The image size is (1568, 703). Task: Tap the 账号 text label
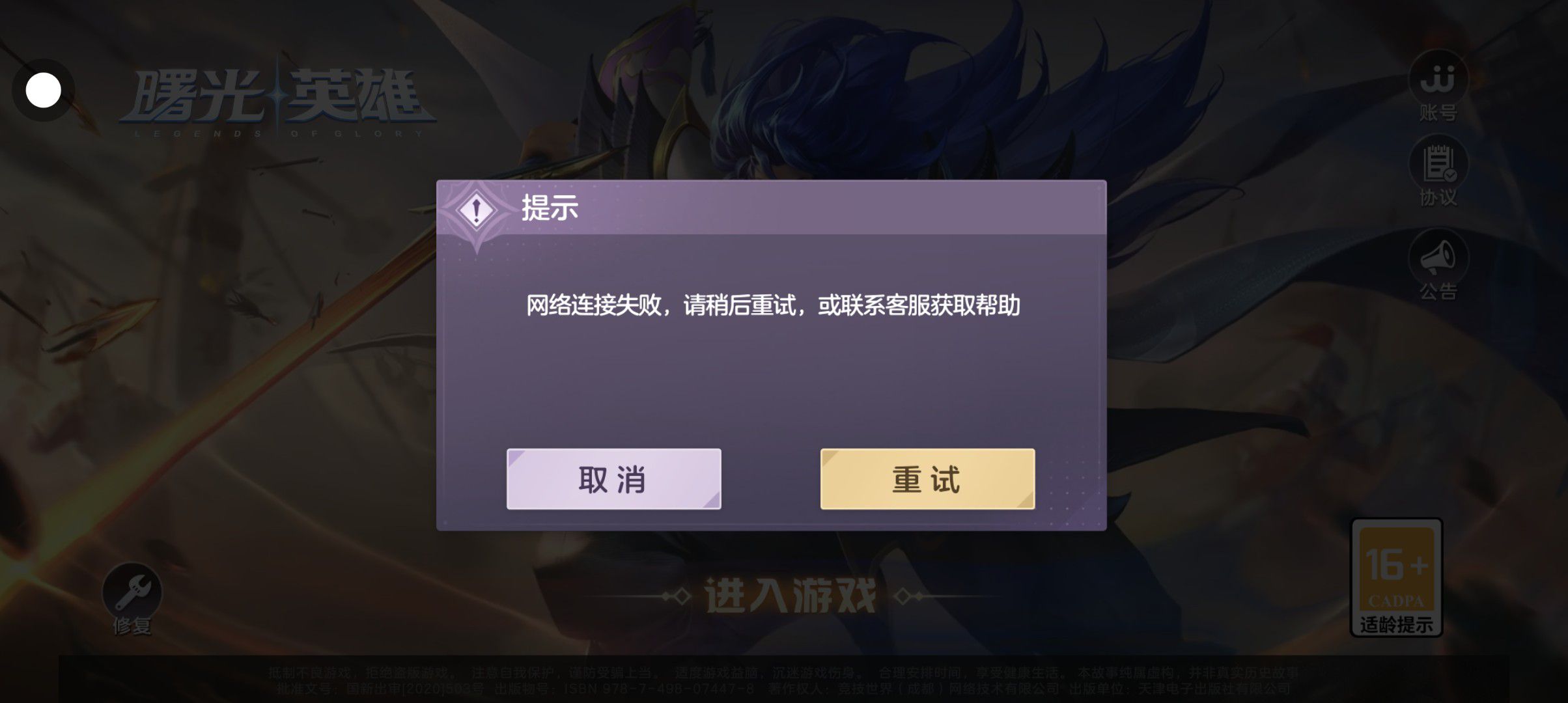1438,113
